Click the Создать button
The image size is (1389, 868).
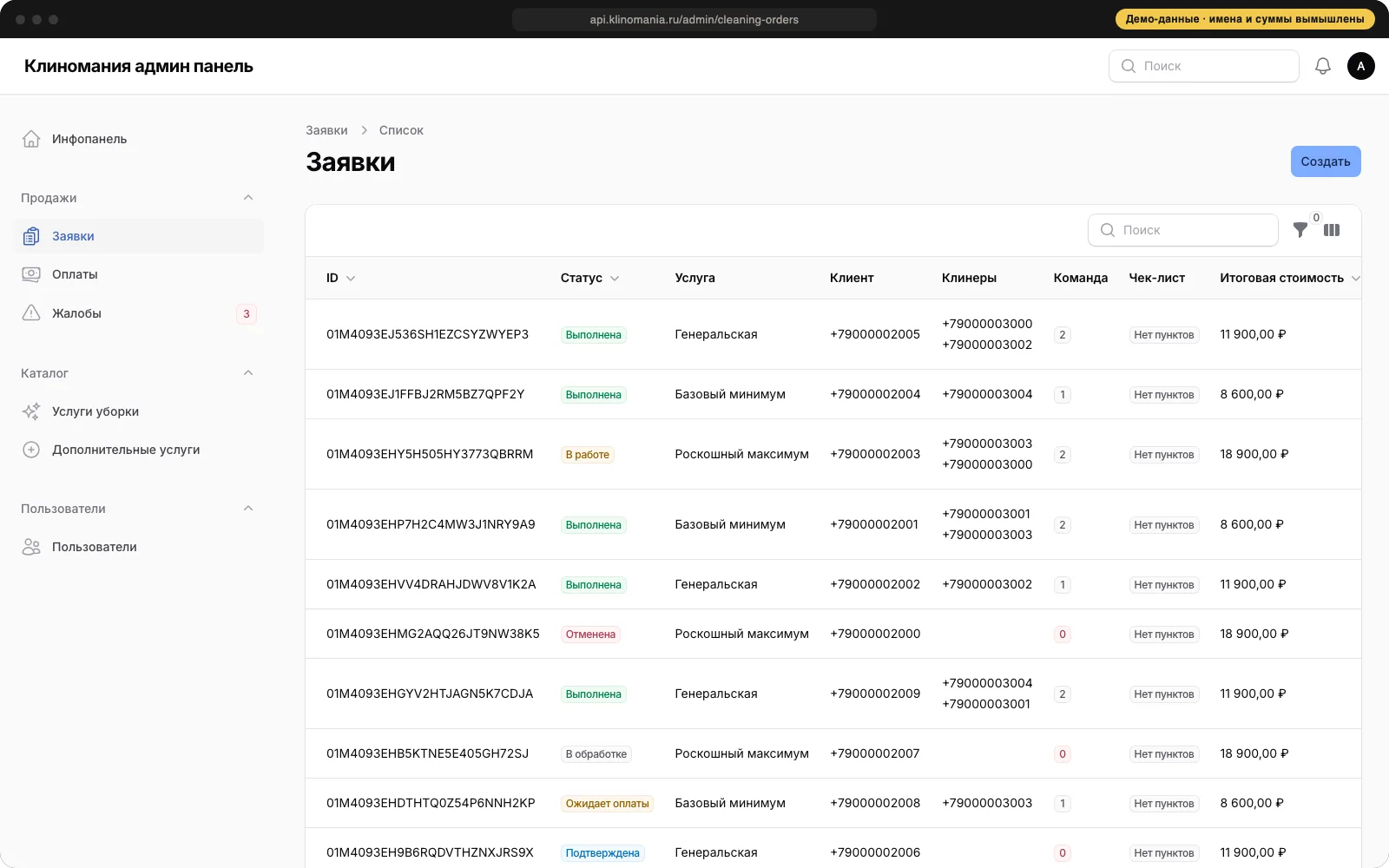click(x=1326, y=161)
